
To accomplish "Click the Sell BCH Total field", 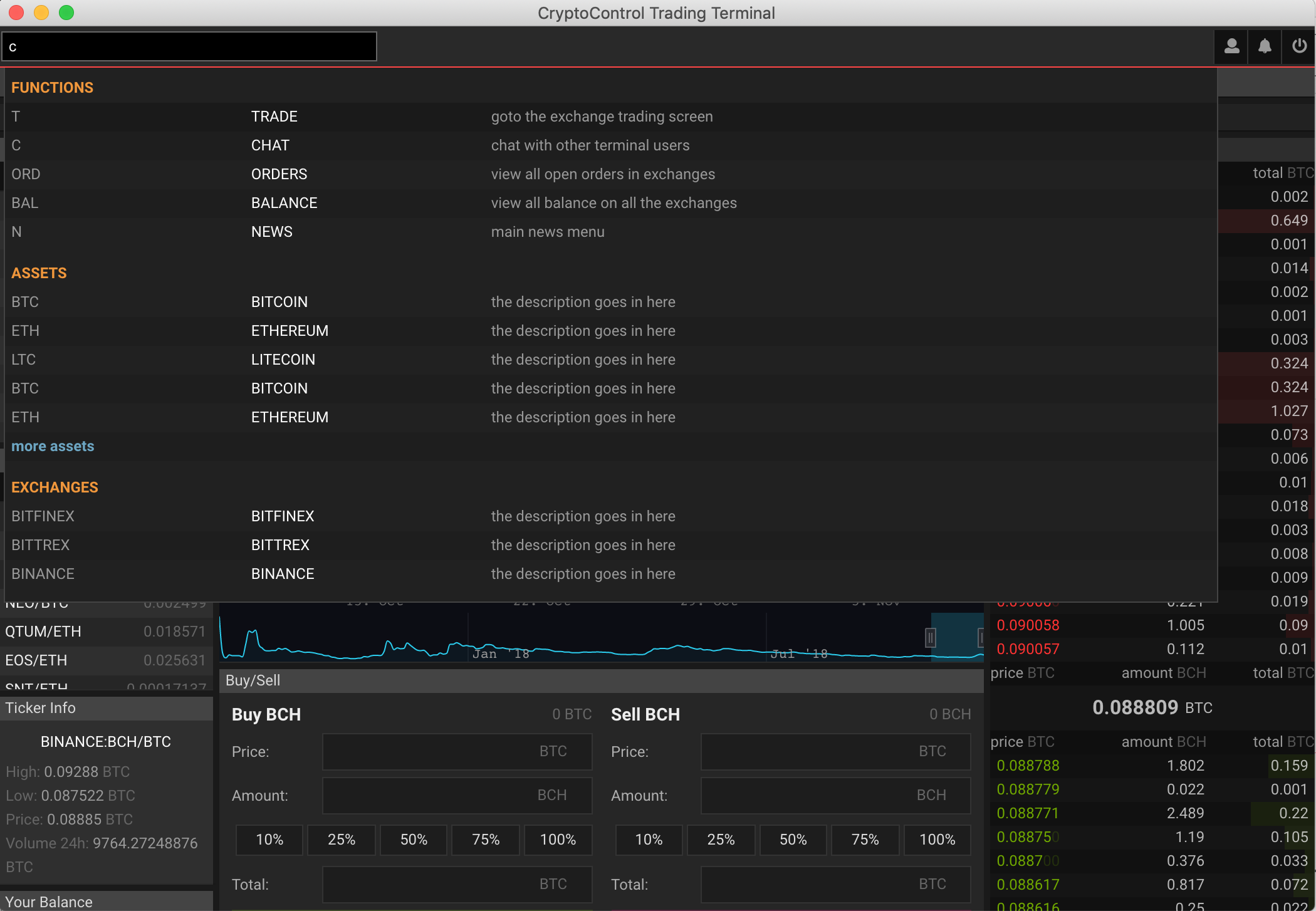I will [836, 885].
